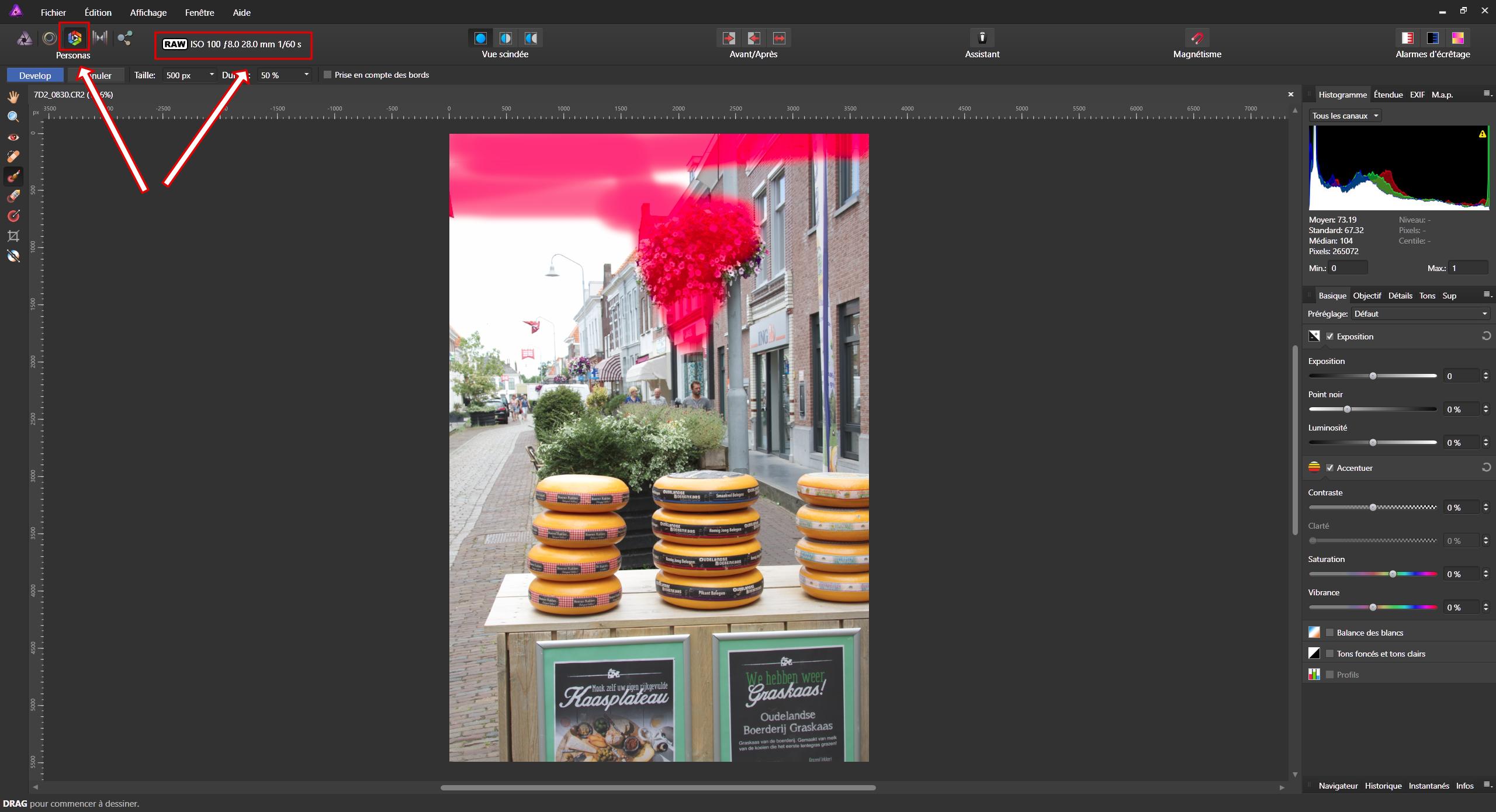
Task: Uncheck the Accentuer section checkbox
Action: coord(1330,468)
